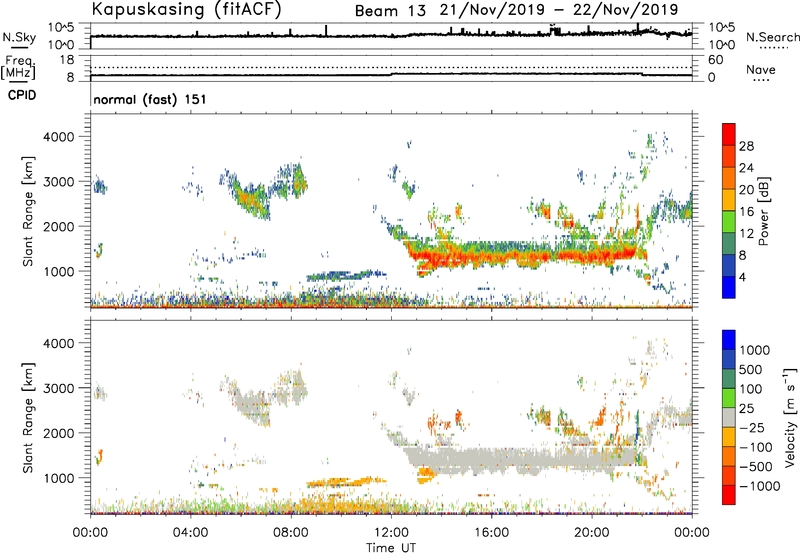Click the title text "Kapuskasing (fitACF)"
800x554 pixels.
coord(186,10)
